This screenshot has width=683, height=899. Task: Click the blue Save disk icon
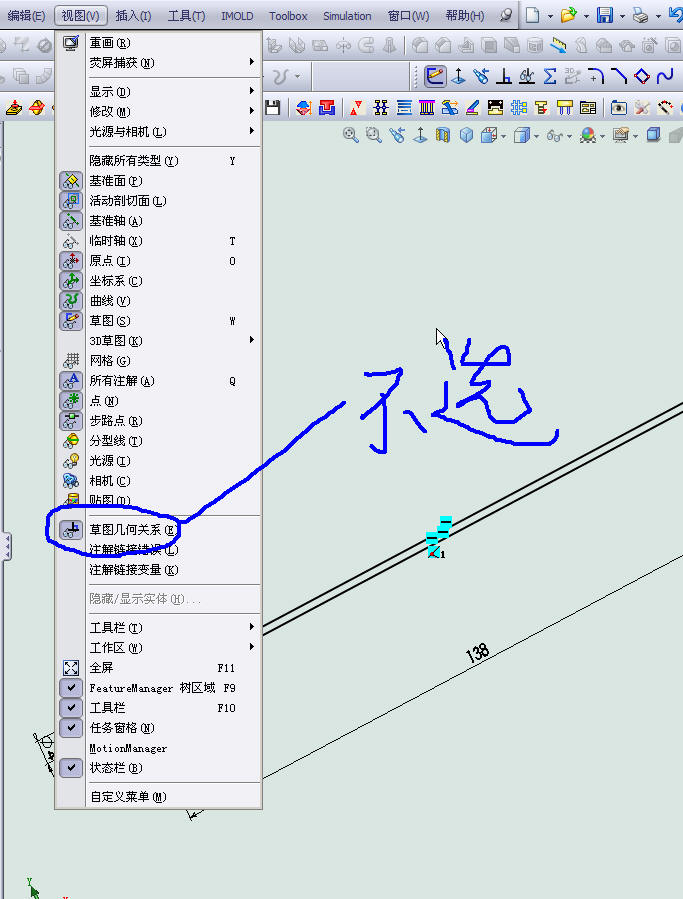coord(604,15)
